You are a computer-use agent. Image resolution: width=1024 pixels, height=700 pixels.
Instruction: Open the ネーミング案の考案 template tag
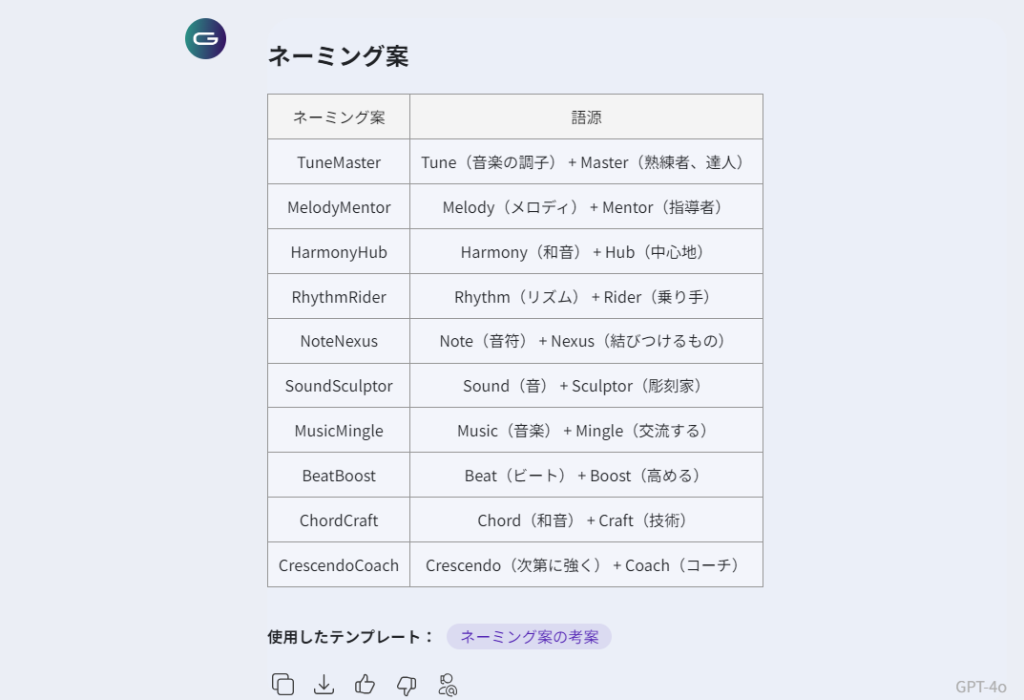tap(529, 637)
